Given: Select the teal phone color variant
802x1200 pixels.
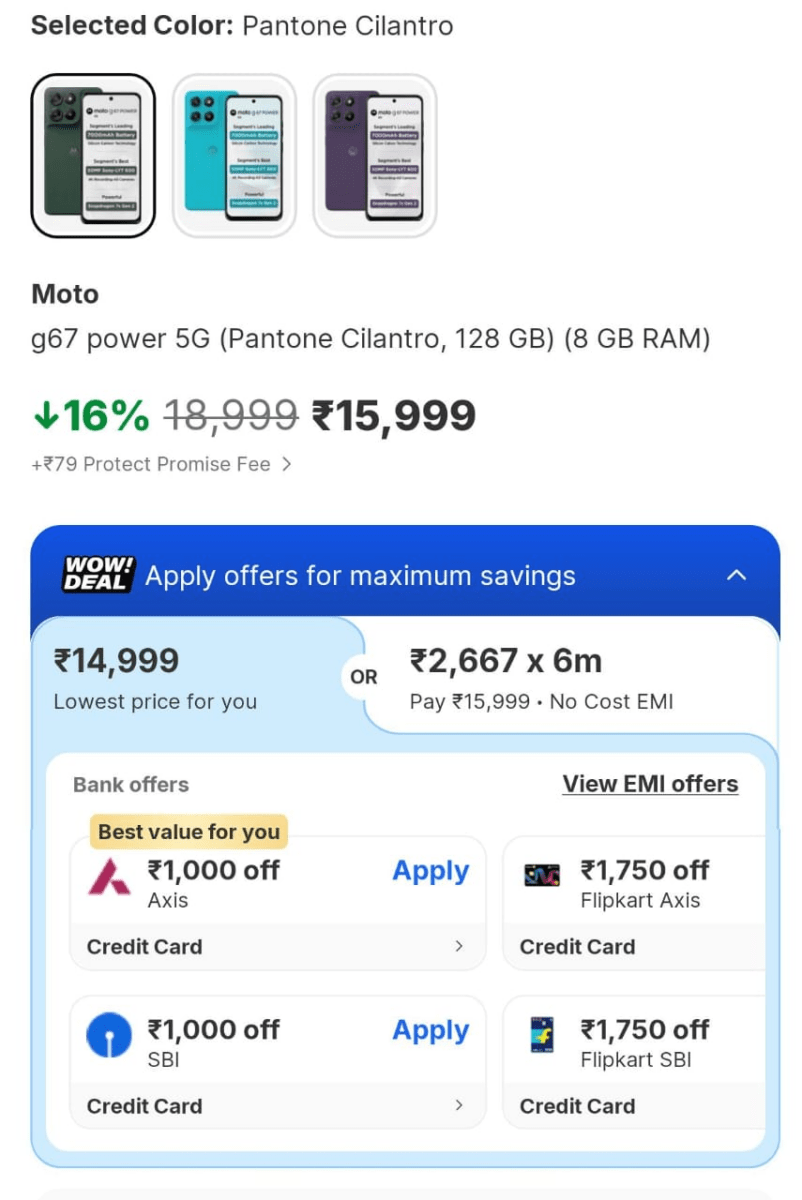Looking at the screenshot, I should 235,154.
